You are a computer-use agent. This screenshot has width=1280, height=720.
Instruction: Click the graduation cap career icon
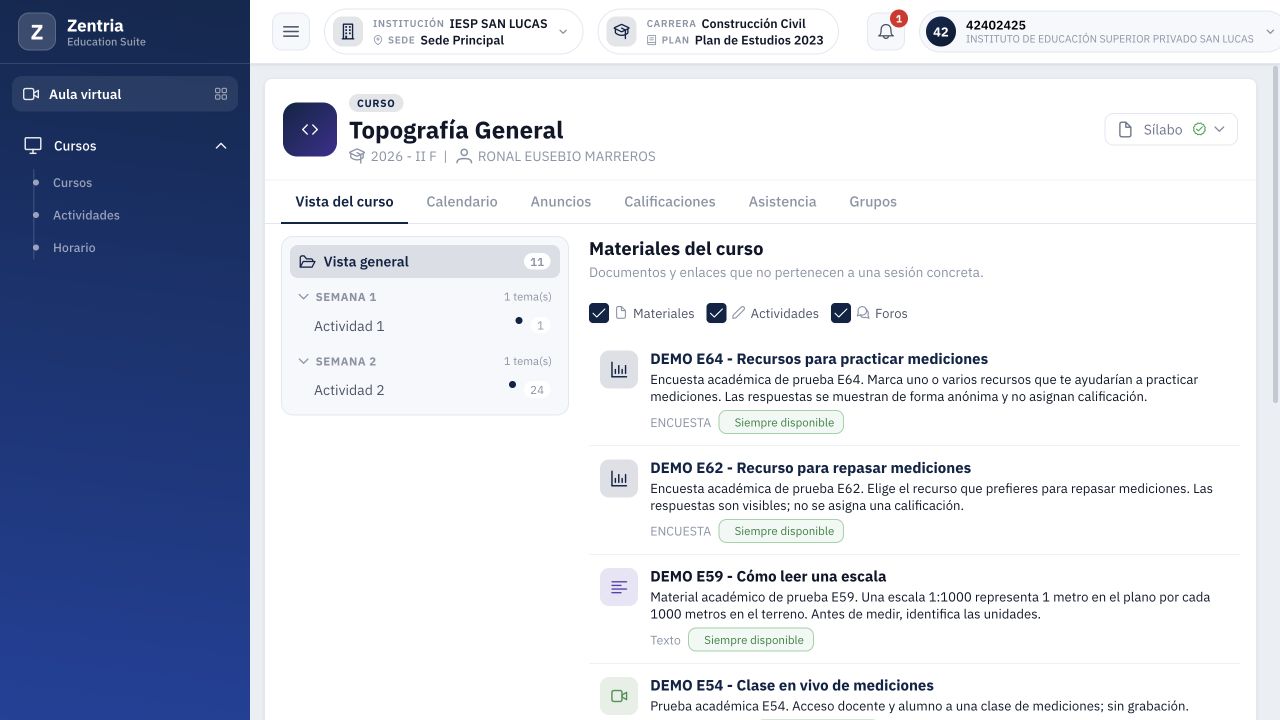(622, 32)
